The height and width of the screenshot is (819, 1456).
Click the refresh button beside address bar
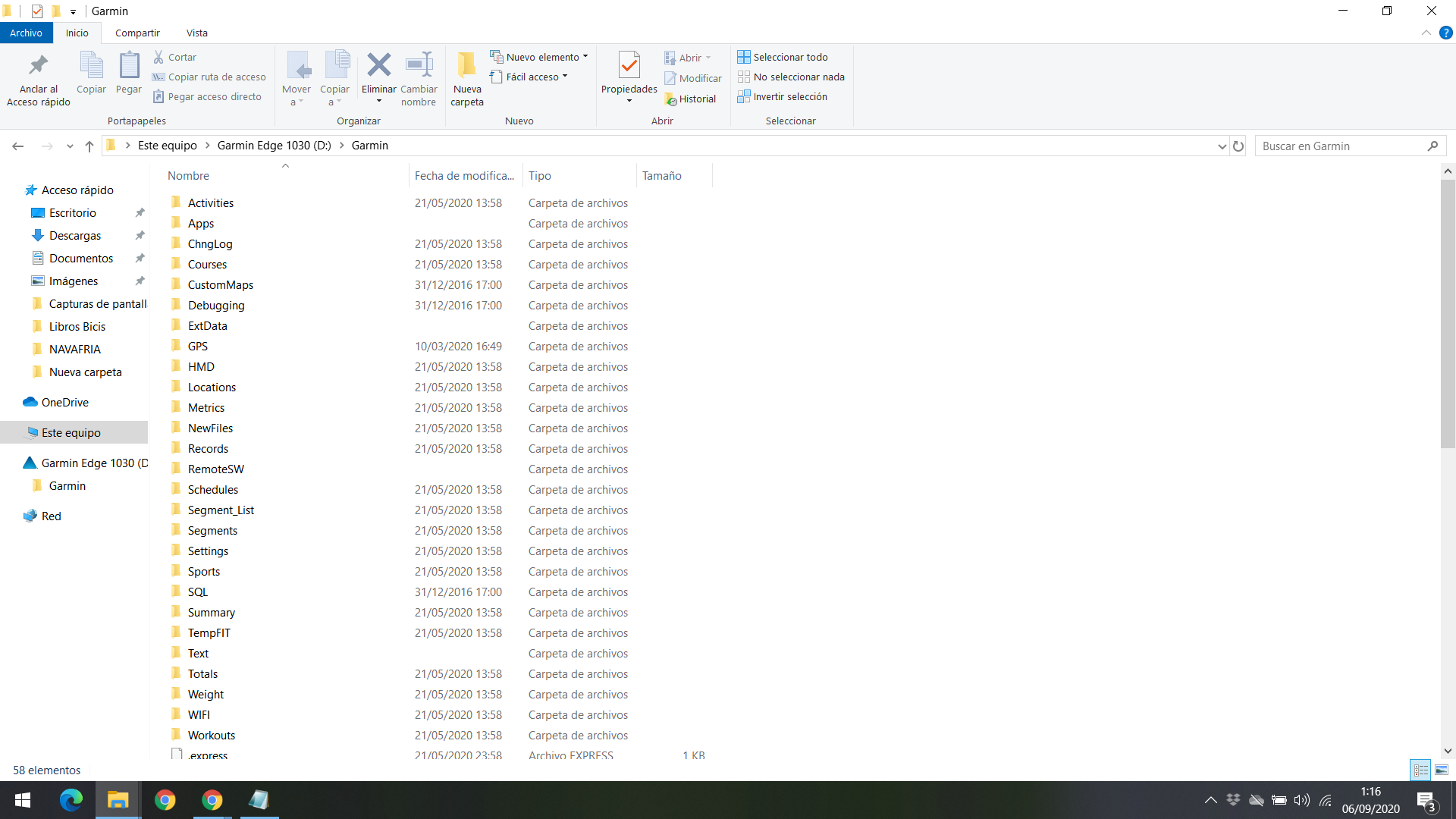pyautogui.click(x=1238, y=146)
